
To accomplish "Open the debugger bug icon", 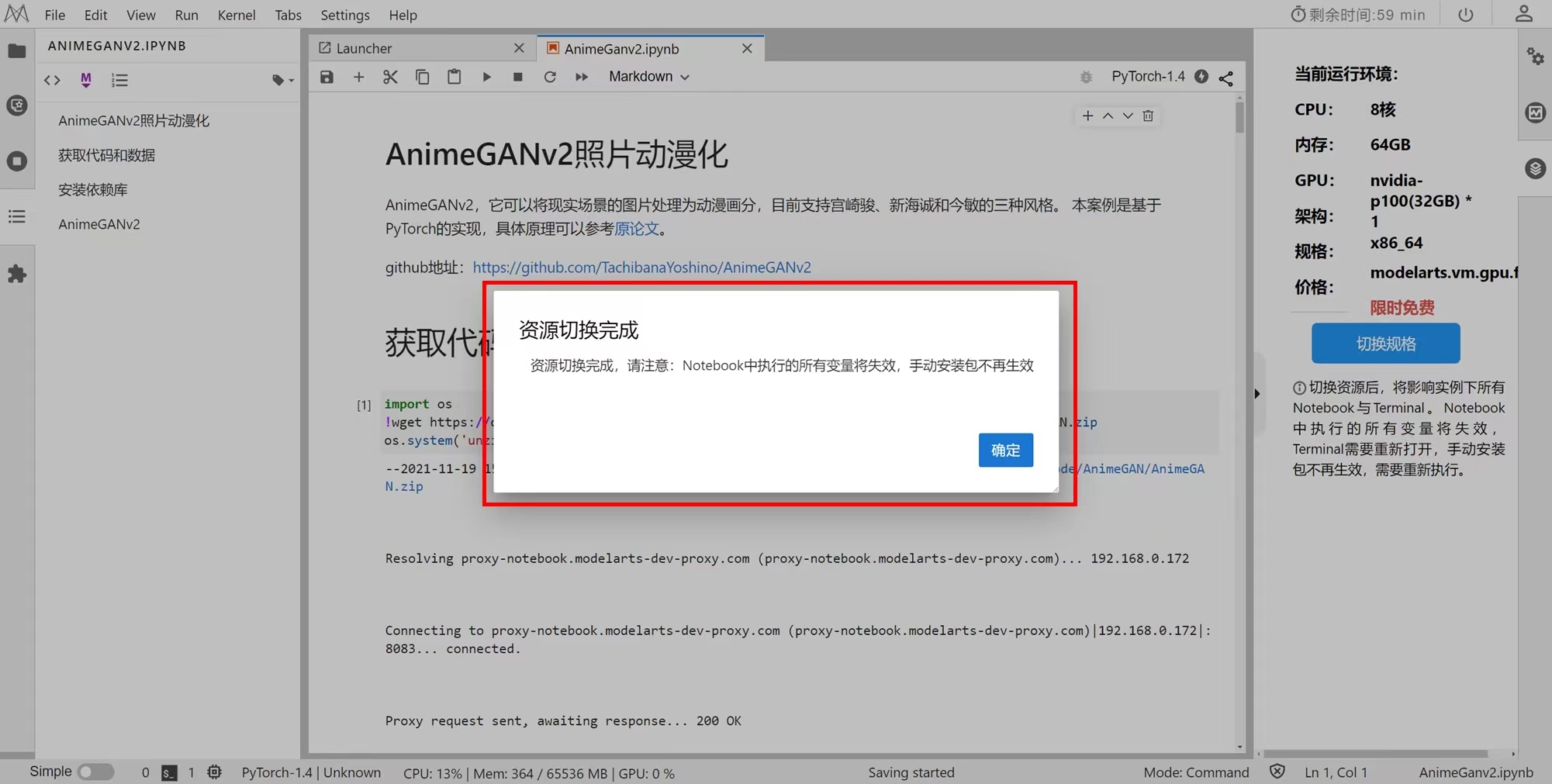I will [1085, 77].
